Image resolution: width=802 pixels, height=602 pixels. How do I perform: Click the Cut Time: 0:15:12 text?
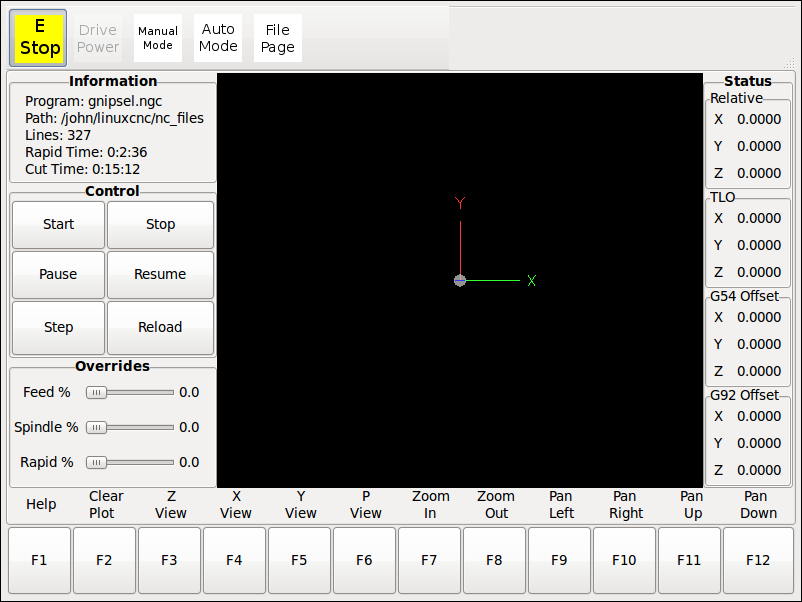pyautogui.click(x=82, y=169)
